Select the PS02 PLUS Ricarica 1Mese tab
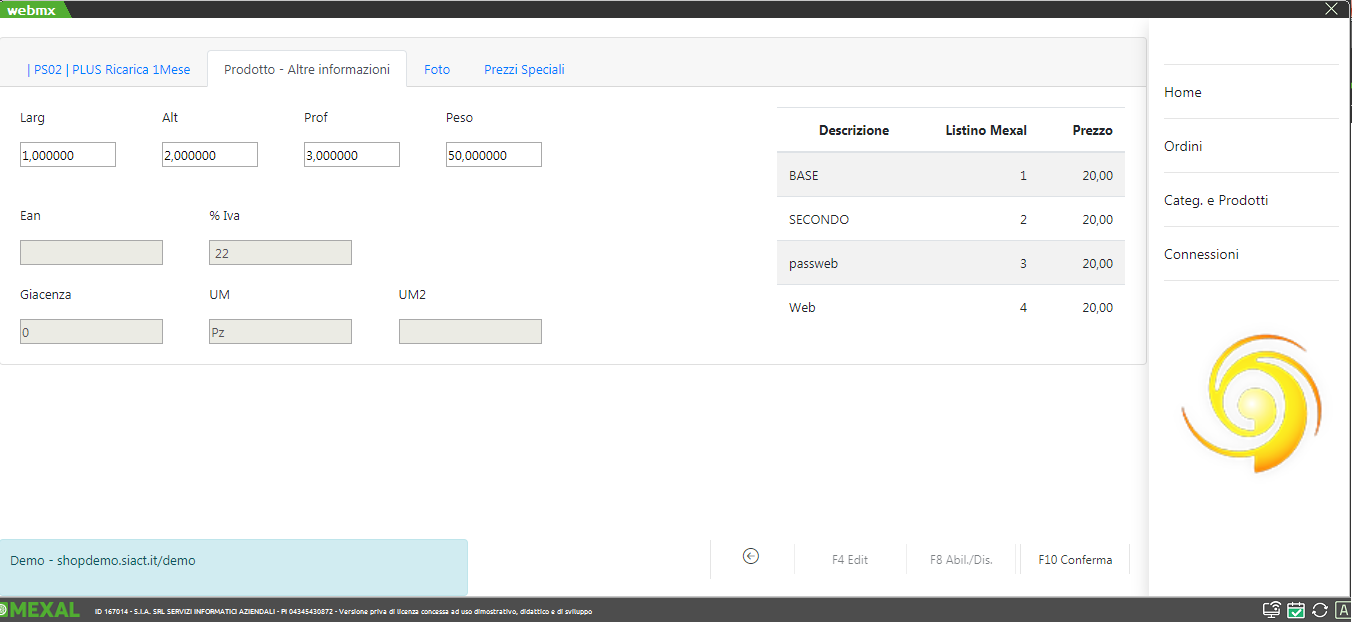The image size is (1352, 622). click(108, 70)
